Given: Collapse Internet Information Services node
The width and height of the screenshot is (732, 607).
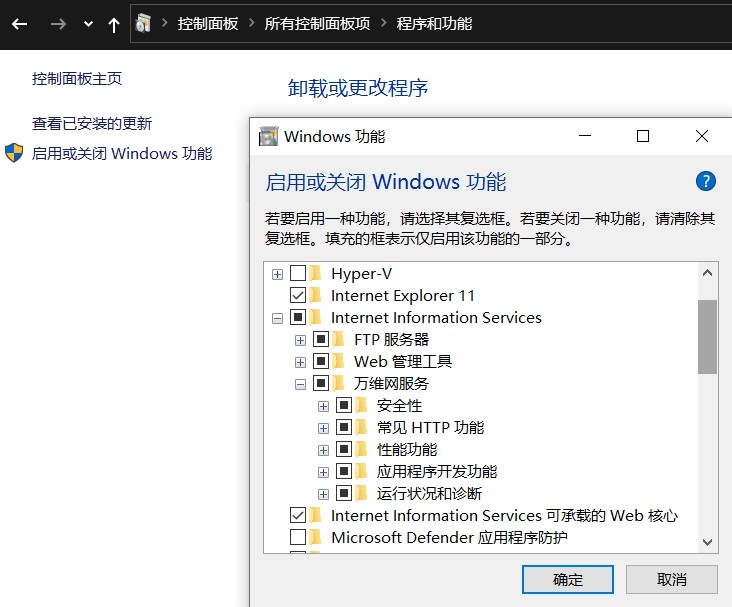Looking at the screenshot, I should tap(277, 318).
